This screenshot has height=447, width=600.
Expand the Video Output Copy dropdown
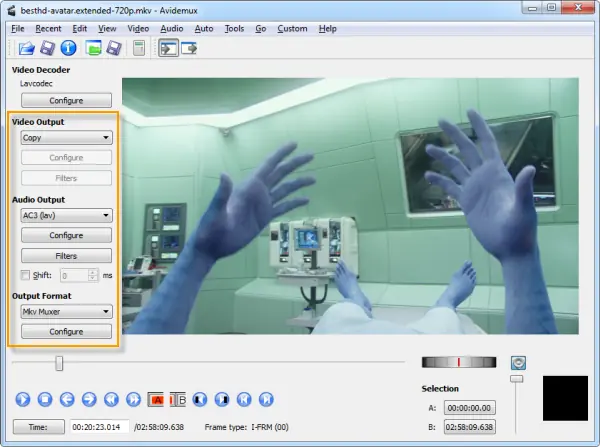click(67, 138)
